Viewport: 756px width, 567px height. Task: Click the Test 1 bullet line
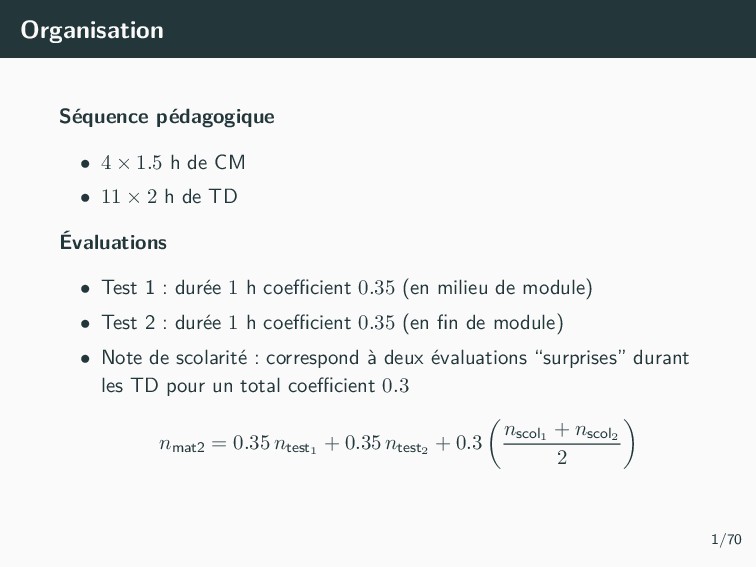tap(347, 288)
